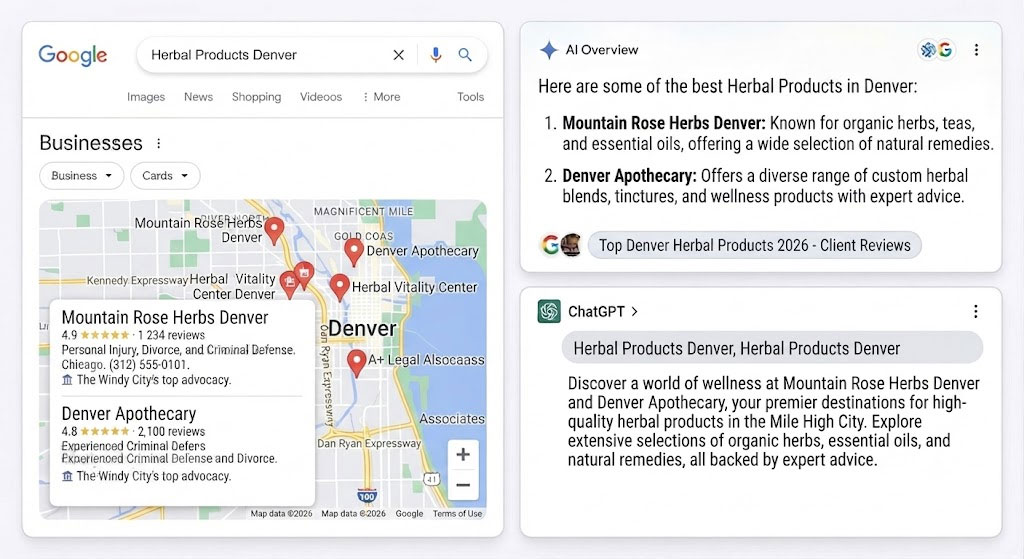Click the AI Overview heading text
The height and width of the screenshot is (559, 1024).
[601, 50]
